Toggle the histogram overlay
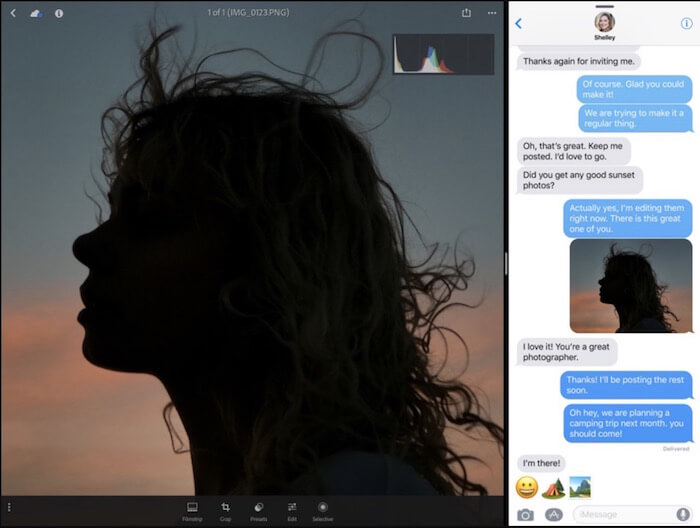The image size is (700, 528). coord(443,54)
